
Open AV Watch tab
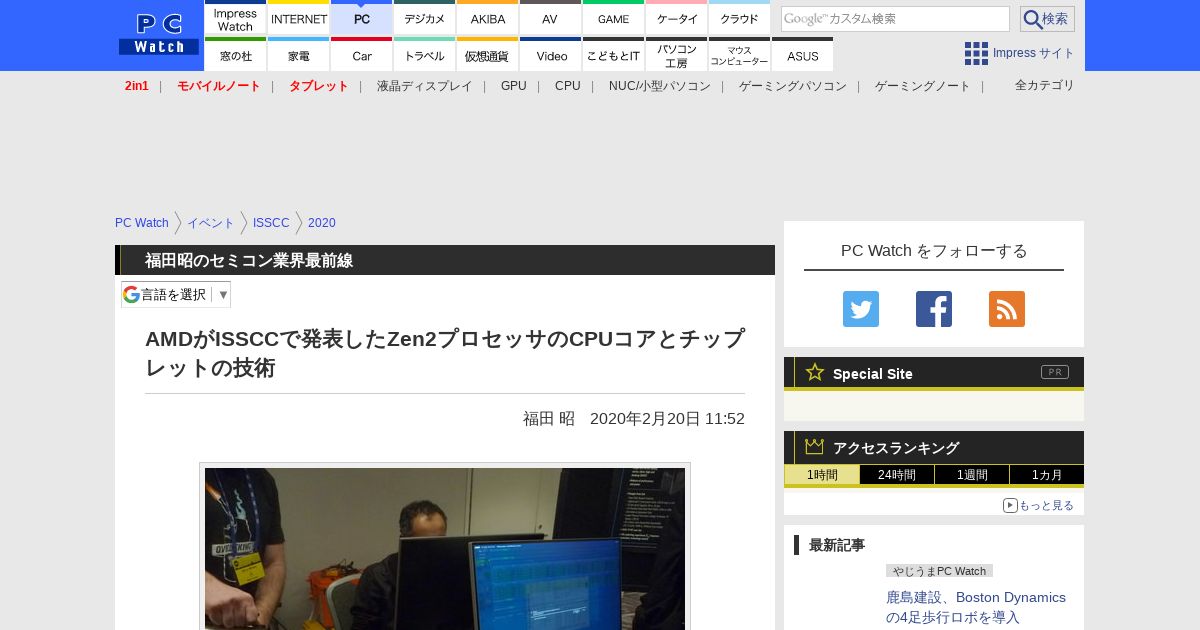[551, 18]
